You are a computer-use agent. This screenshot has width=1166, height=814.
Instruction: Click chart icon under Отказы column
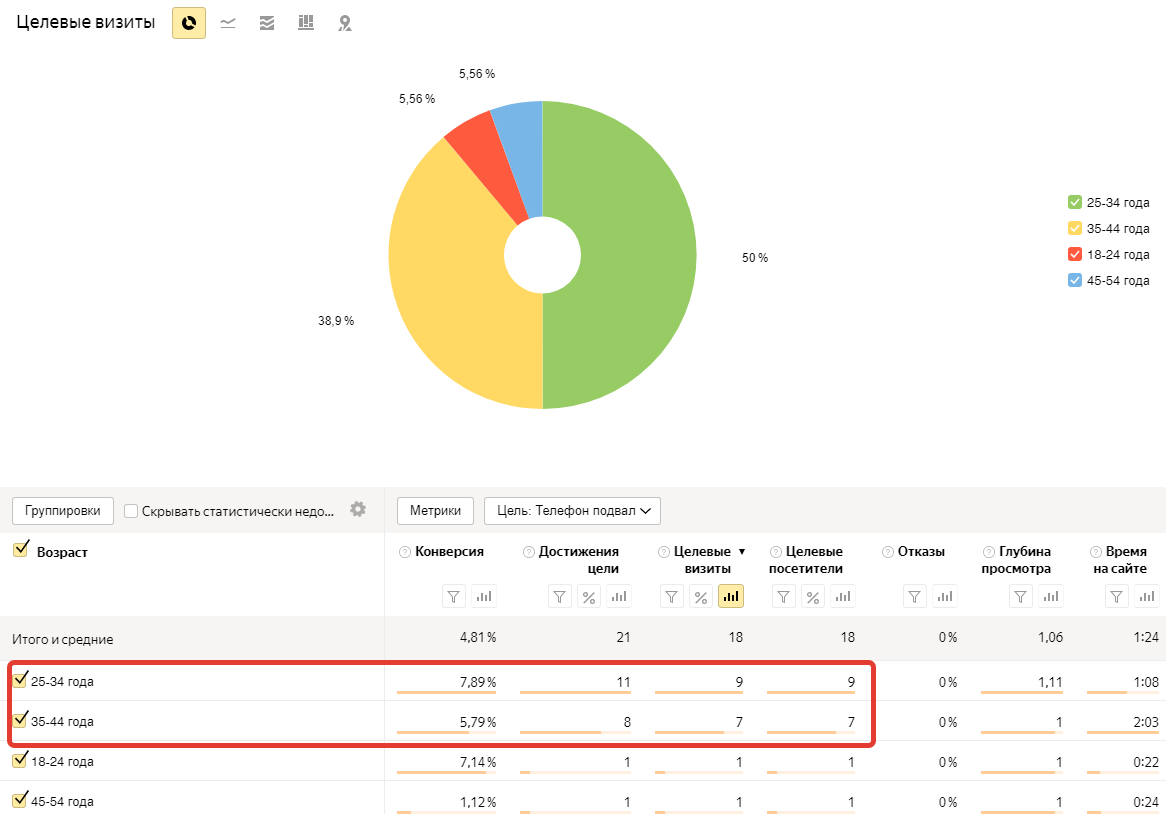(x=945, y=596)
